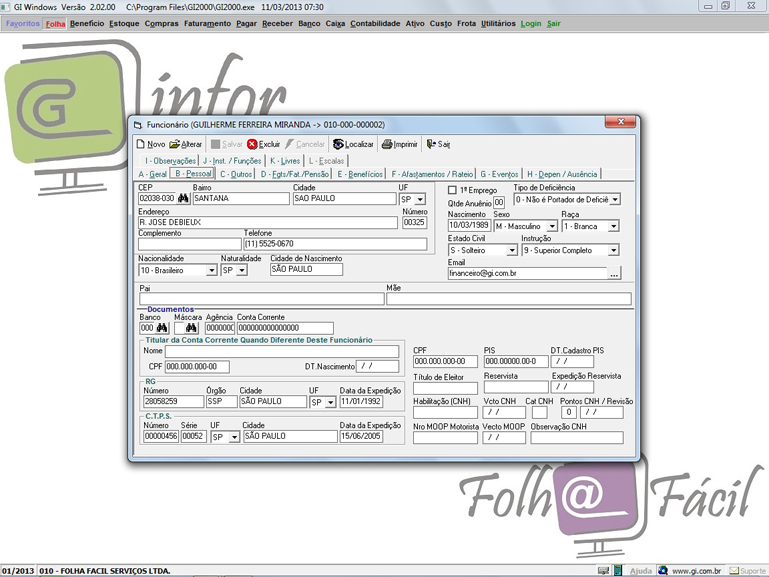
Task: Click the Observação CNH field
Action: click(577, 437)
